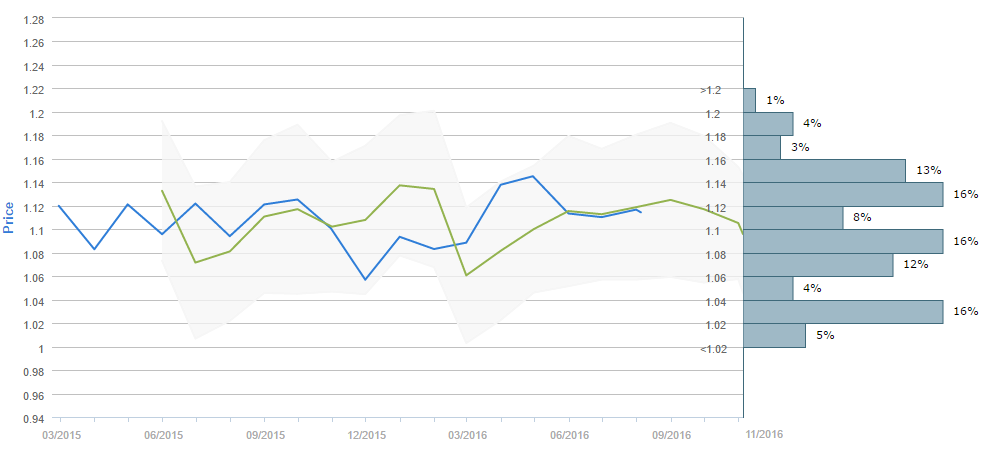Click the 06/2016 date label

[569, 435]
